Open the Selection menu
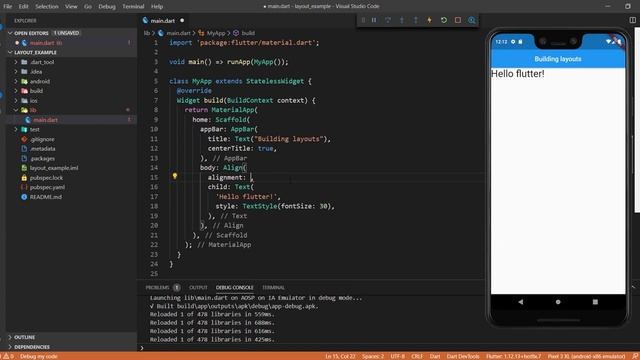 click(x=47, y=7)
